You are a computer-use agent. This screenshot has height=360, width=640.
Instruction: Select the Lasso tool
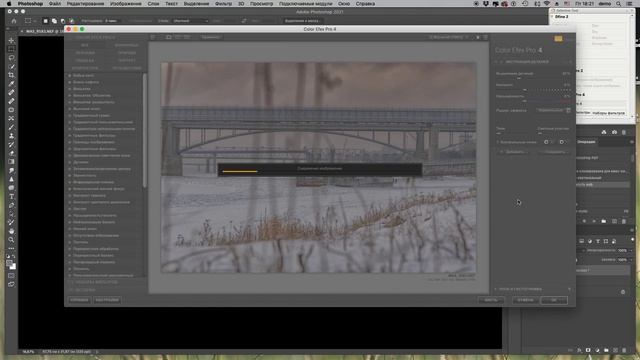11,58
